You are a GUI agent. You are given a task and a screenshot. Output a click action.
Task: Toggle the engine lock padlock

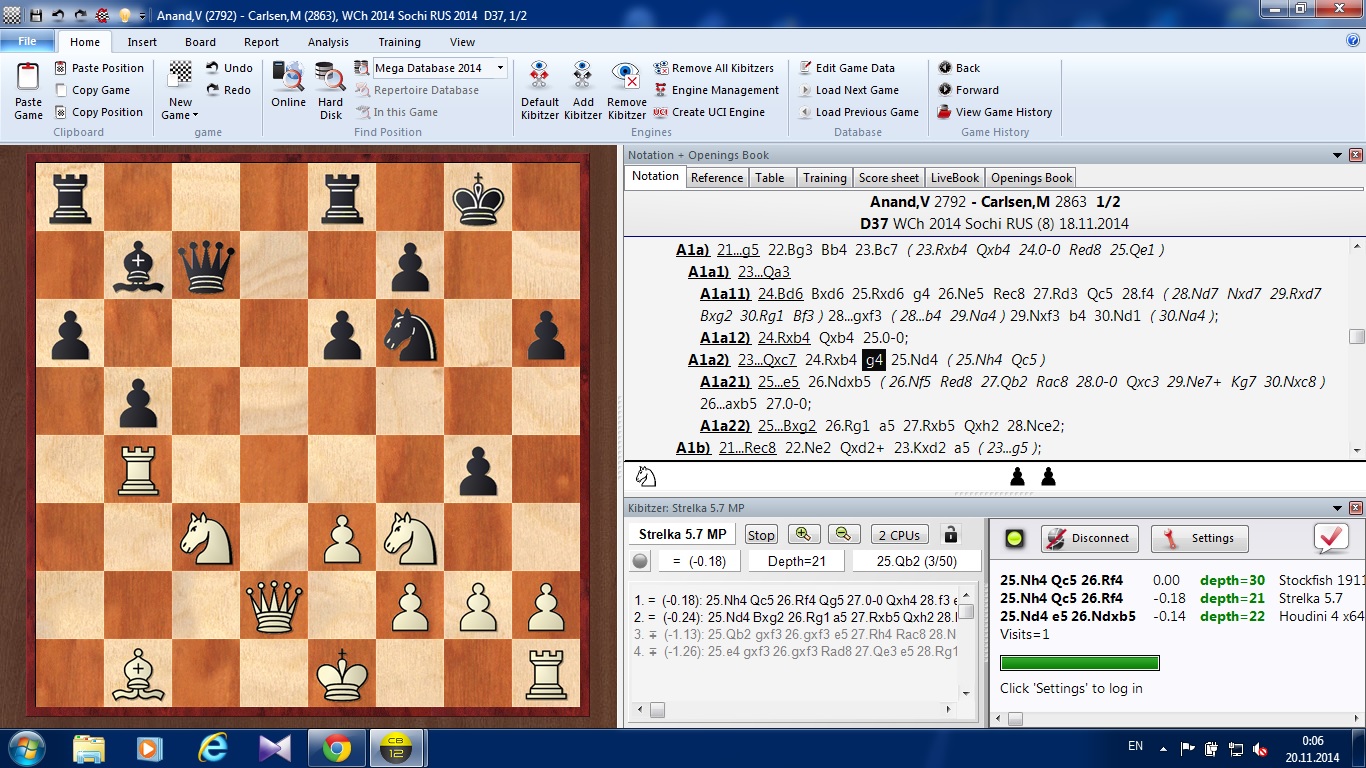coord(951,535)
